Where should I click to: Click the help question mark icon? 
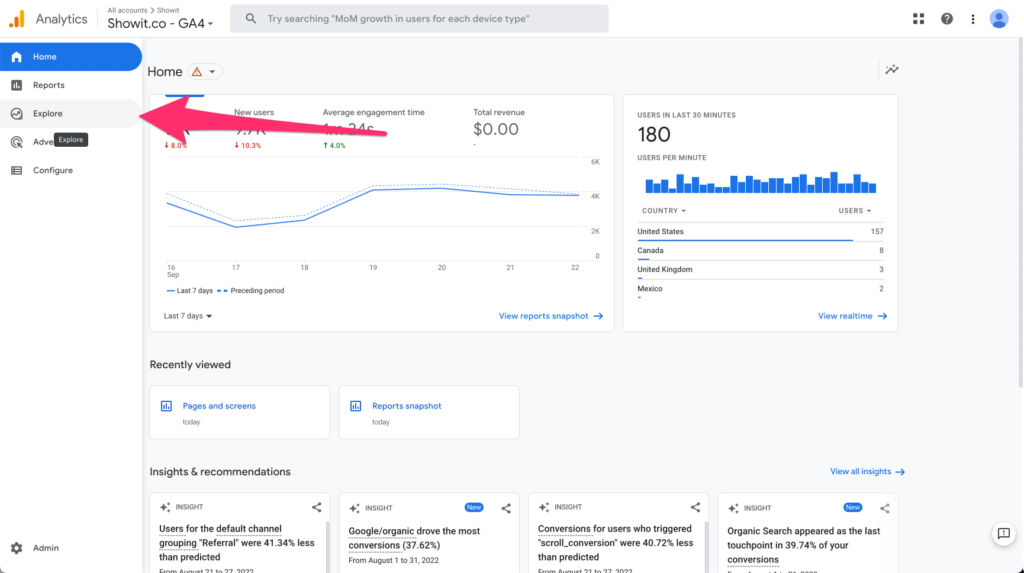[946, 19]
